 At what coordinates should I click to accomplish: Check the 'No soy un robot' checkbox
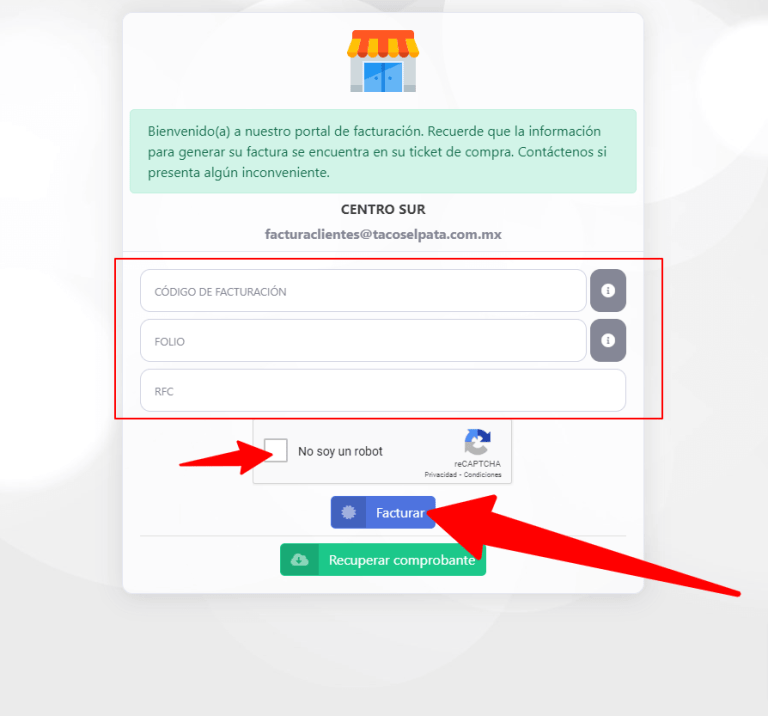275,450
